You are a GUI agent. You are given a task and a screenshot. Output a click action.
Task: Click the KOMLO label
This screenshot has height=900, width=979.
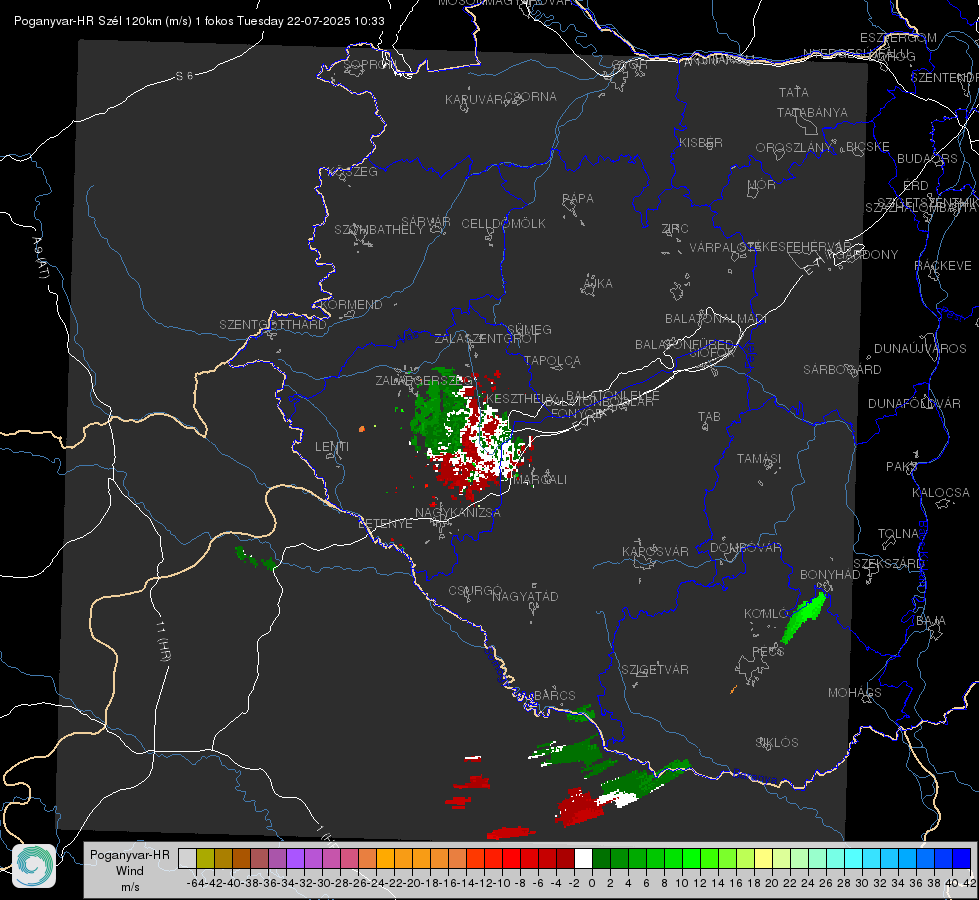click(767, 614)
